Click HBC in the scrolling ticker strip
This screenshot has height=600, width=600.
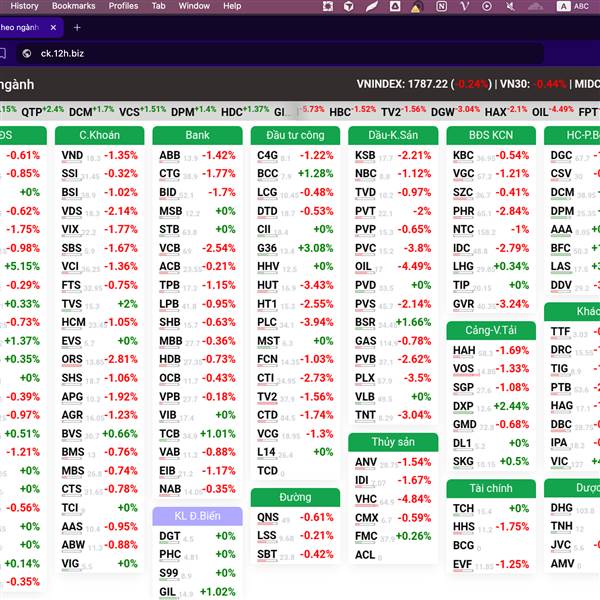(x=340, y=112)
